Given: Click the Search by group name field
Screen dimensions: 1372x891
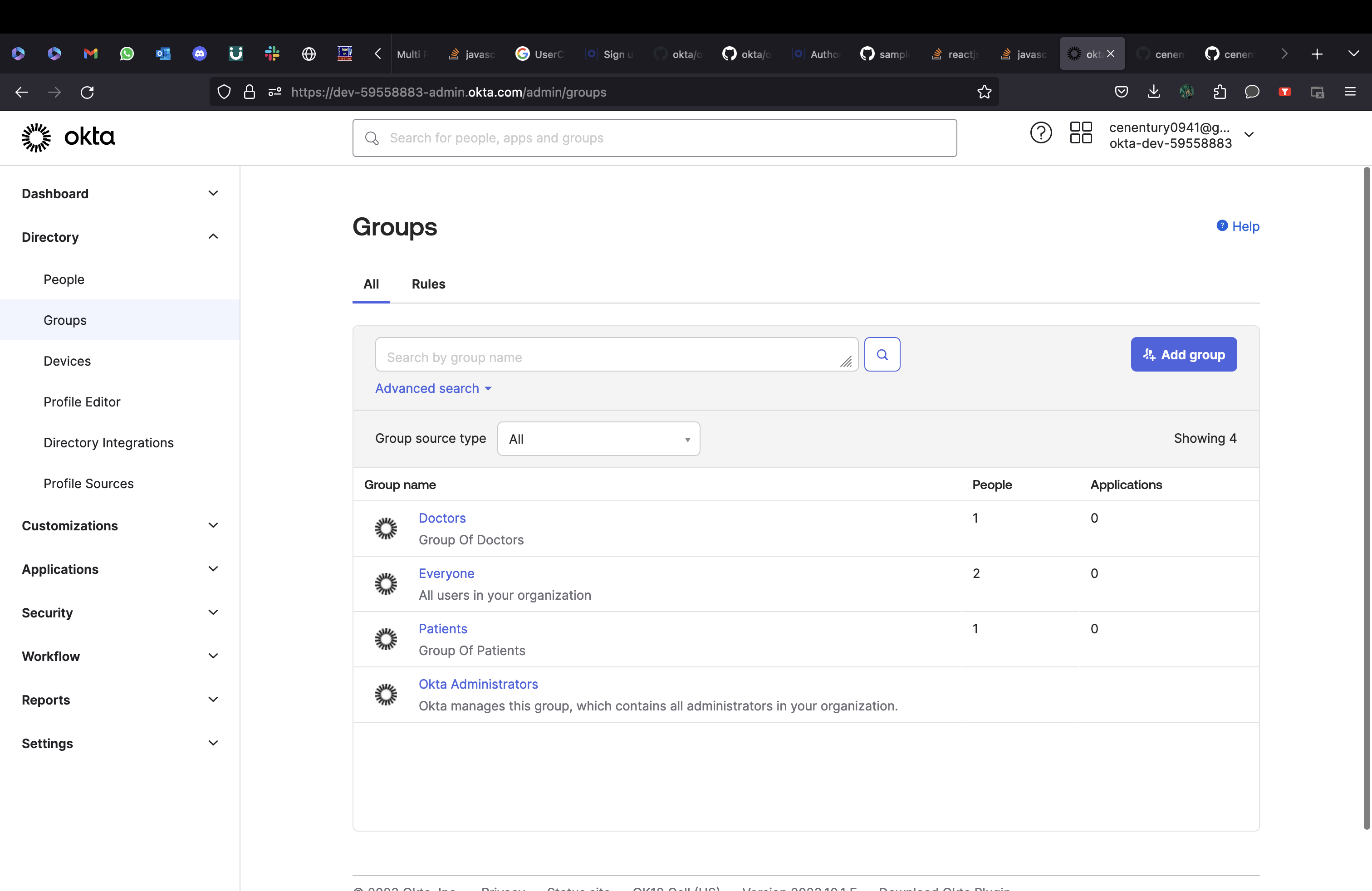Looking at the screenshot, I should point(611,357).
